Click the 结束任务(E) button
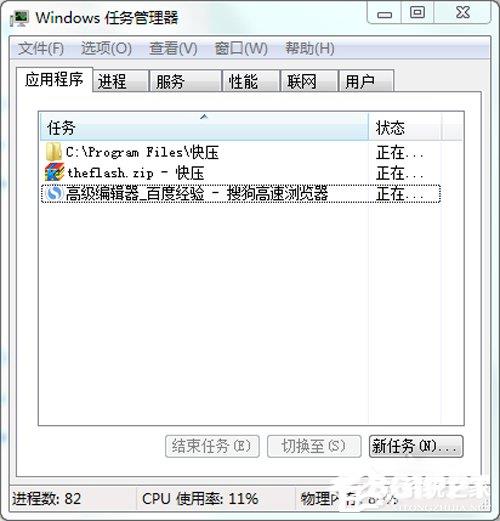The height and width of the screenshot is (521, 500). tap(212, 446)
